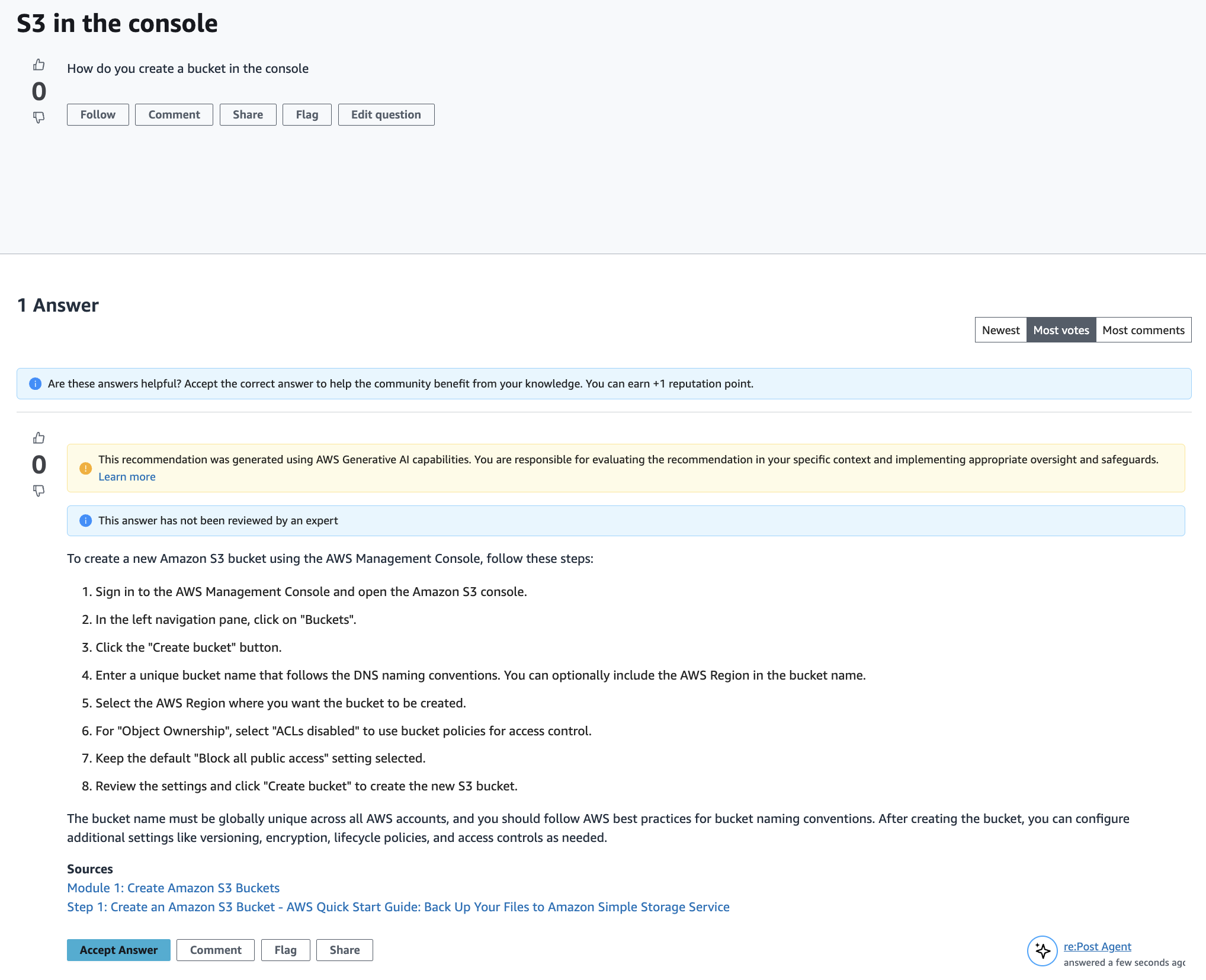Open the re:Post Agent profile link
1206x980 pixels.
1097,946
